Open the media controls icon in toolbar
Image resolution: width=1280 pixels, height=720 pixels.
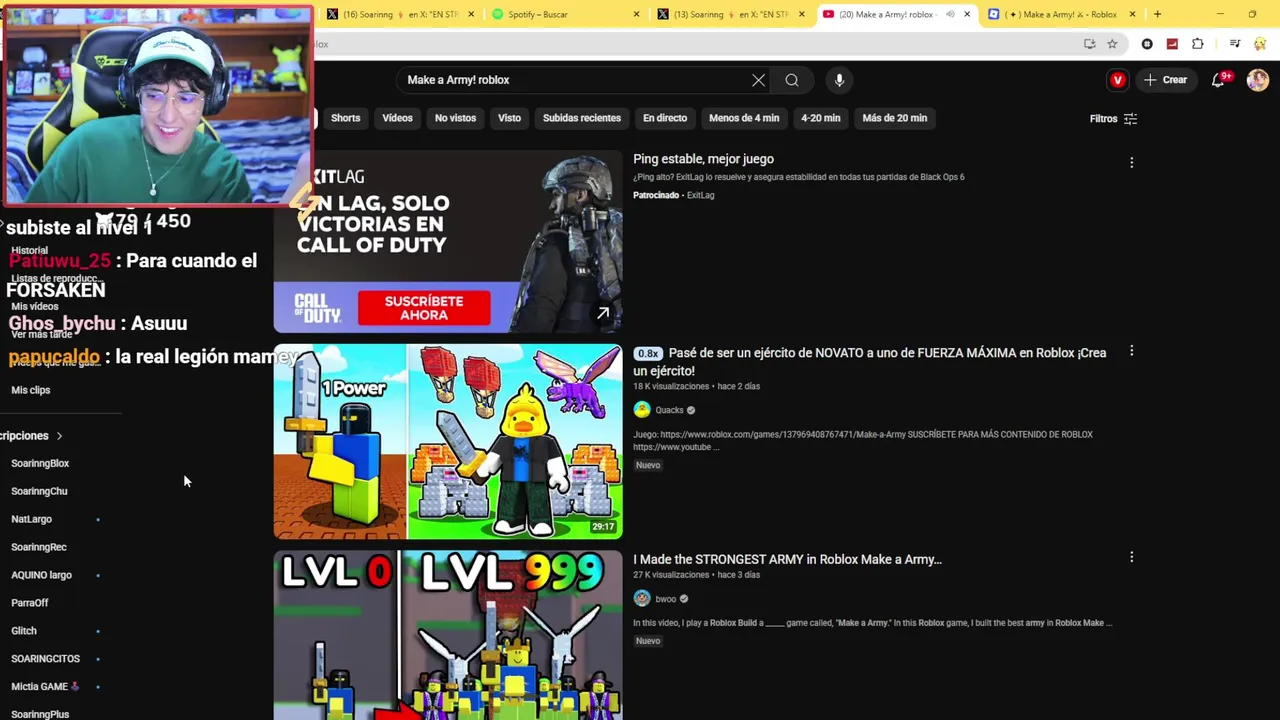(x=1235, y=44)
